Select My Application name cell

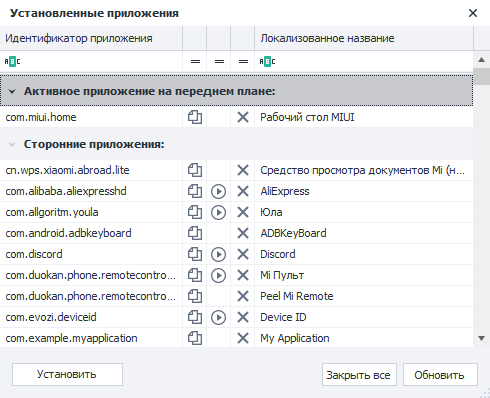[364, 338]
